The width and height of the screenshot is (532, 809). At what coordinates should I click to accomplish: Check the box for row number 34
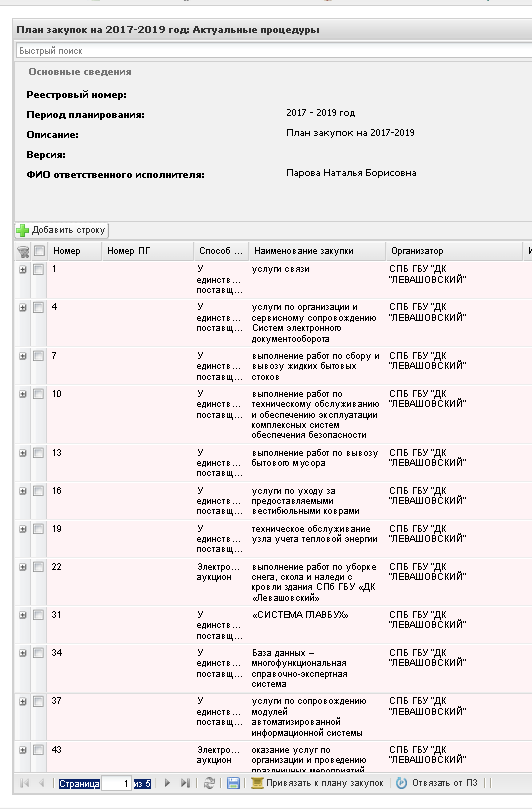tap(39, 653)
